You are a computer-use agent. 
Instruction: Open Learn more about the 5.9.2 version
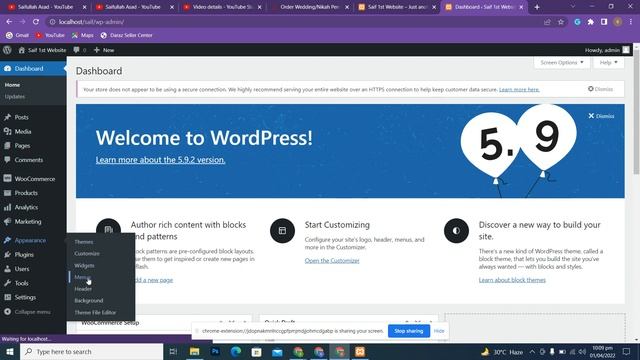pos(160,160)
